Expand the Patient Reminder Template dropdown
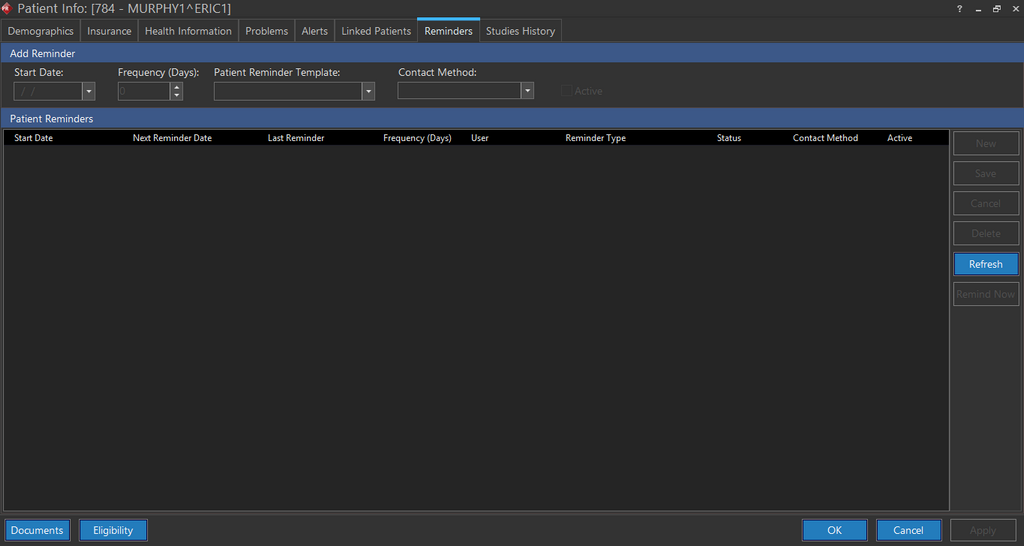The width and height of the screenshot is (1024, 546). 368,91
